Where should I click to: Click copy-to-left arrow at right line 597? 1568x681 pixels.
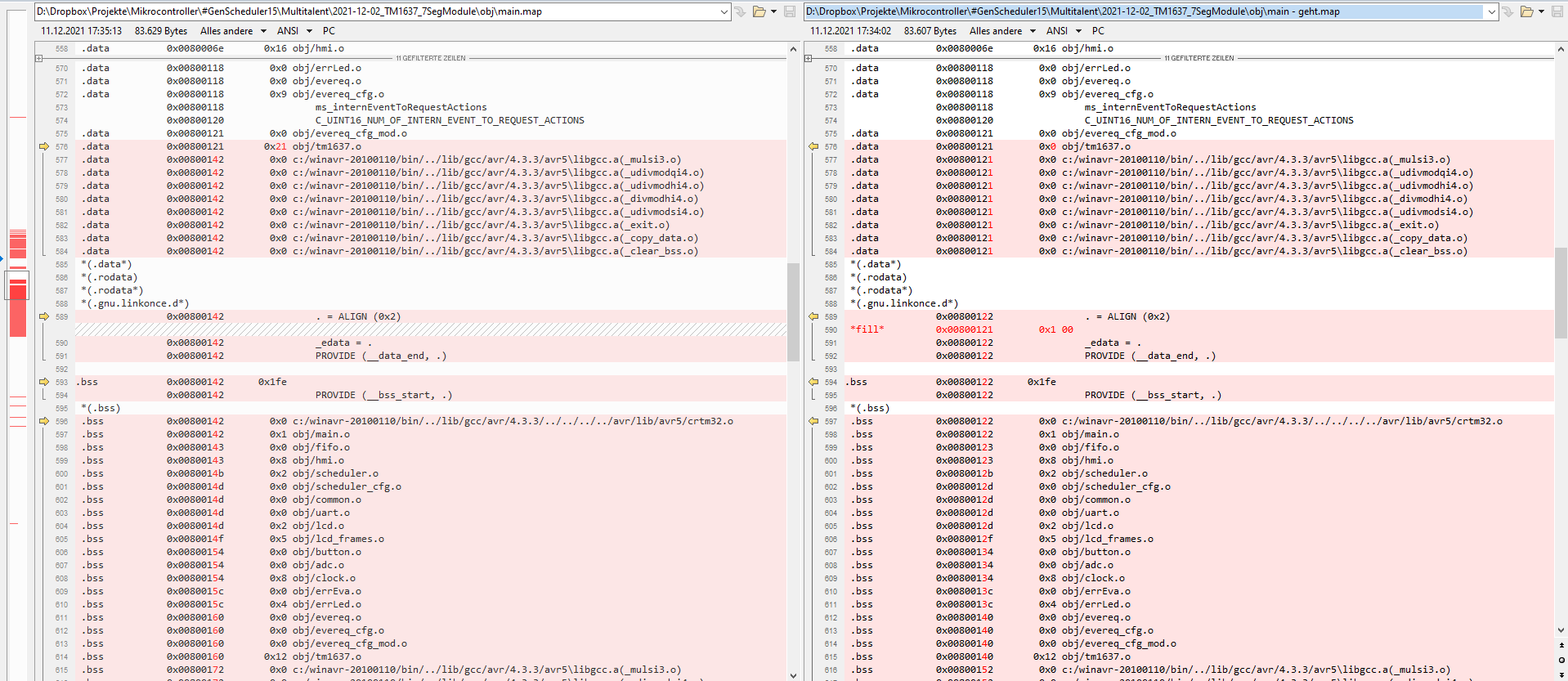click(x=813, y=421)
